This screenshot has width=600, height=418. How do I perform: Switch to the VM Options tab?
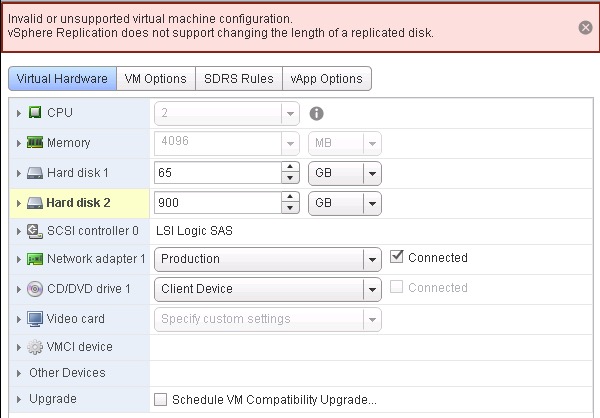click(156, 79)
